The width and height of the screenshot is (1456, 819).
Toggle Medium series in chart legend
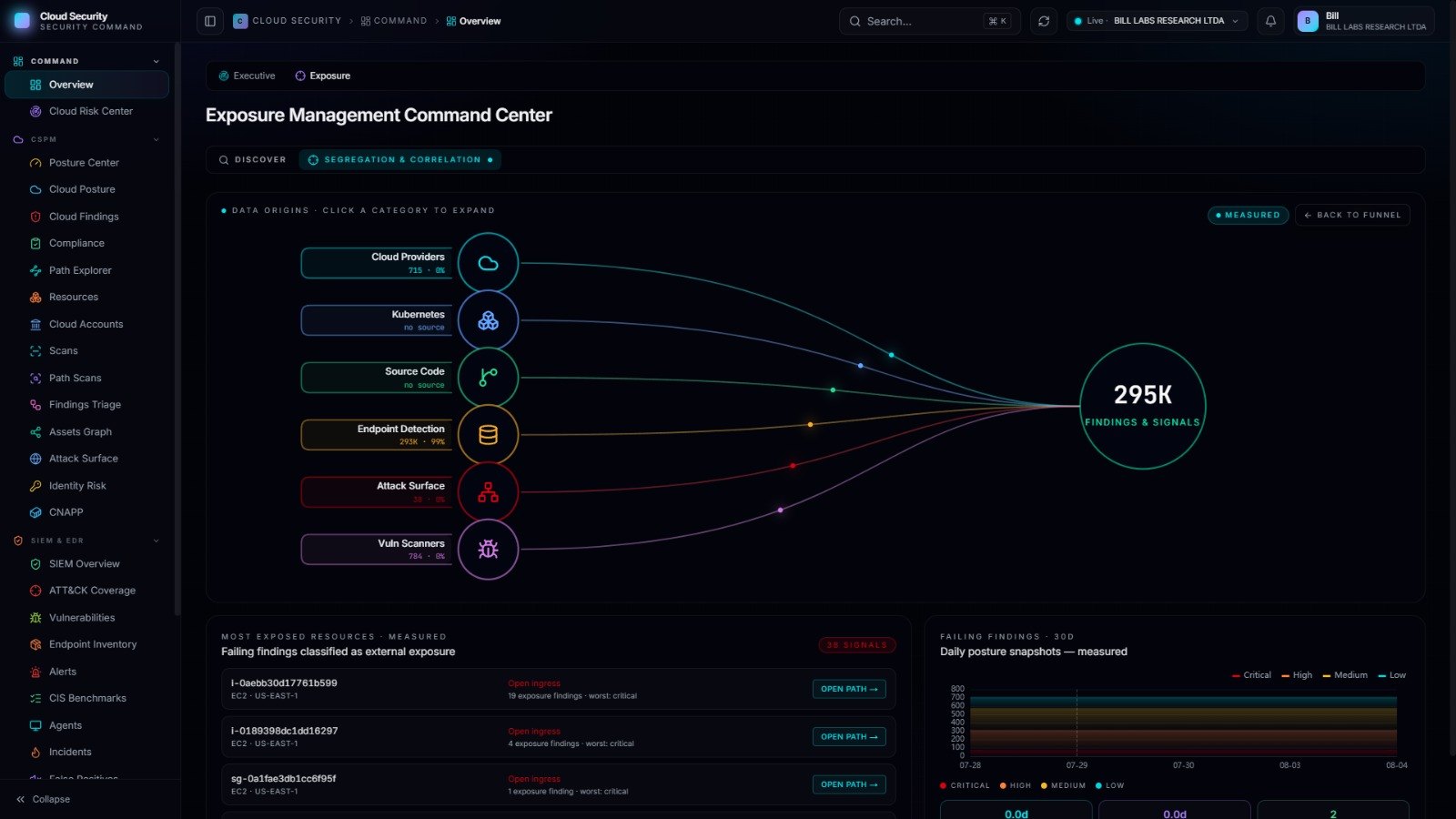[1345, 675]
